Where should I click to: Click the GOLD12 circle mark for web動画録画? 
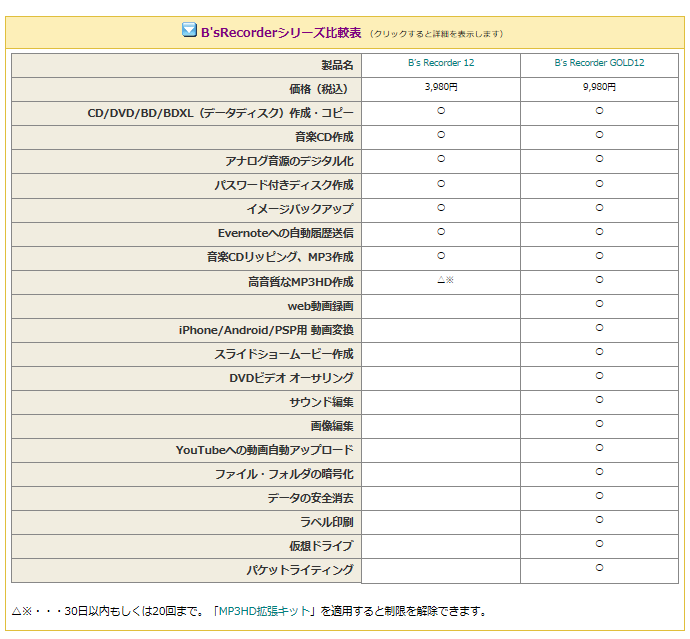coord(599,304)
